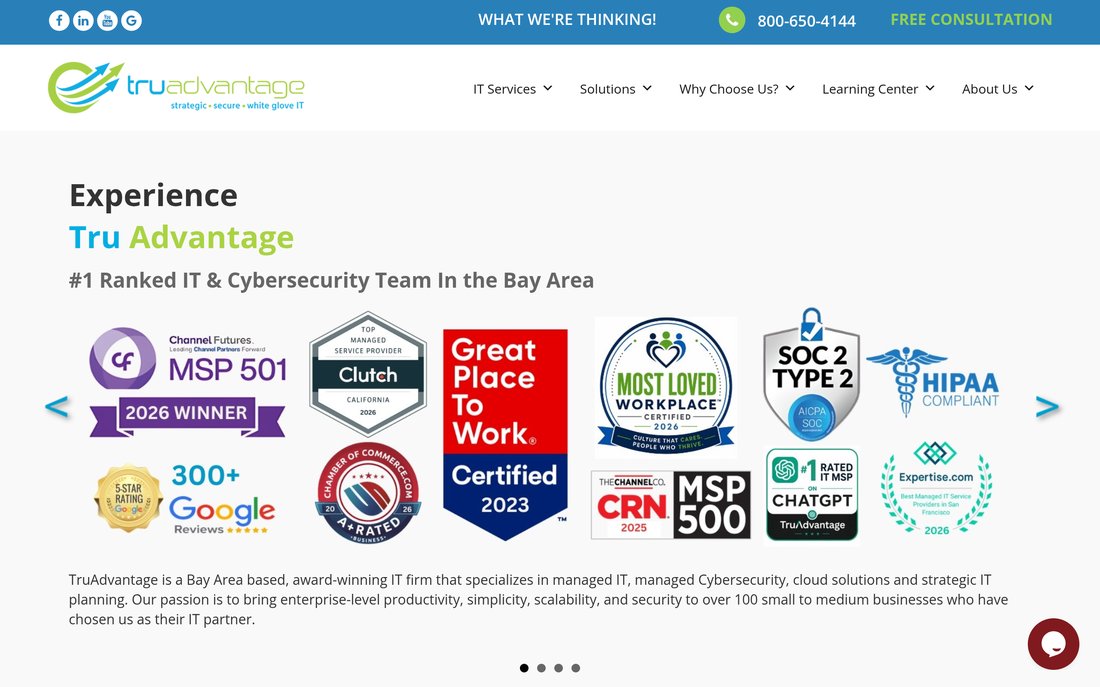
Task: Expand the Solutions chevron
Action: click(647, 88)
